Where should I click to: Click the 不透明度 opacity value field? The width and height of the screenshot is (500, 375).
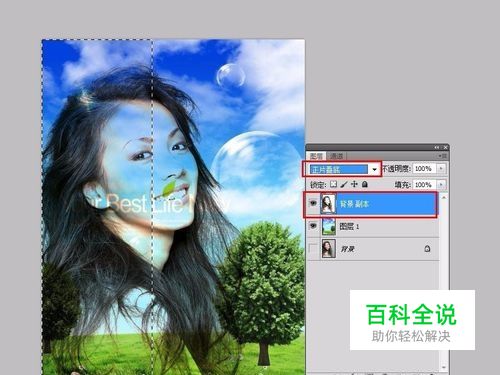point(425,169)
